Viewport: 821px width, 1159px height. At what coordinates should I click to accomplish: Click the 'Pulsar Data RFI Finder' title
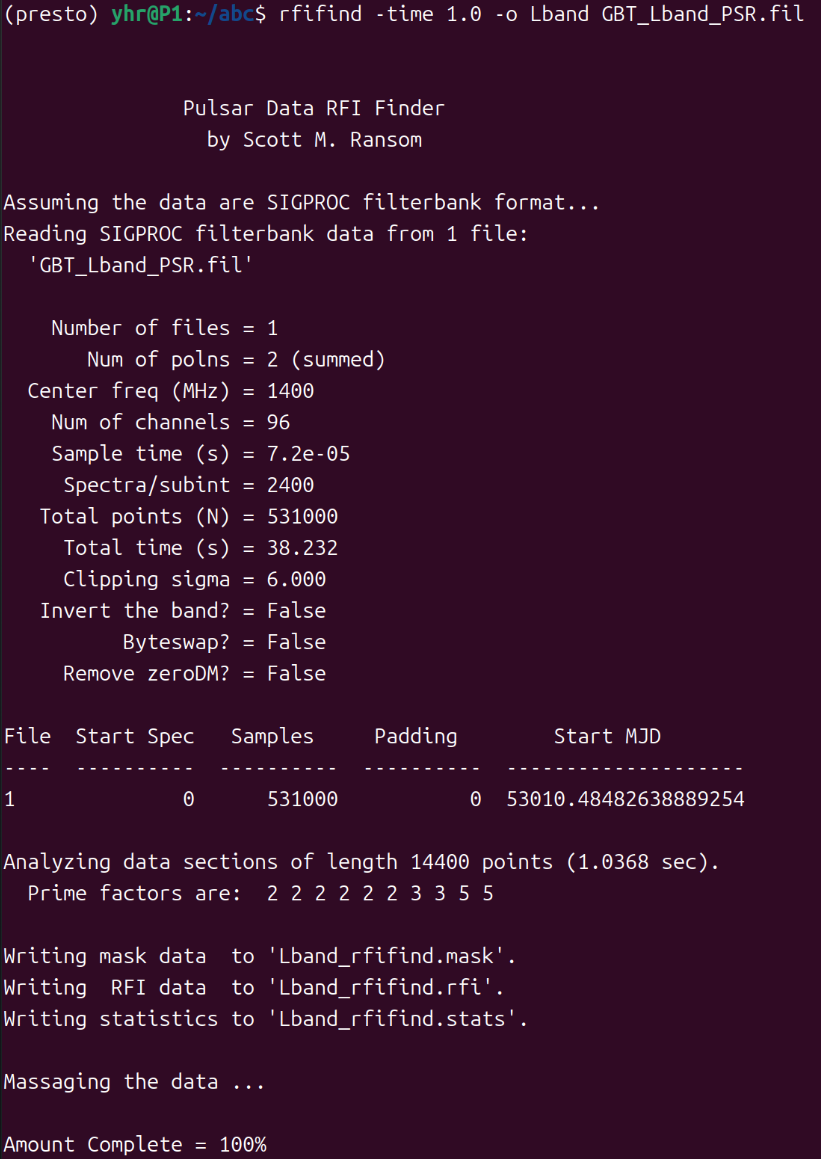coord(313,108)
